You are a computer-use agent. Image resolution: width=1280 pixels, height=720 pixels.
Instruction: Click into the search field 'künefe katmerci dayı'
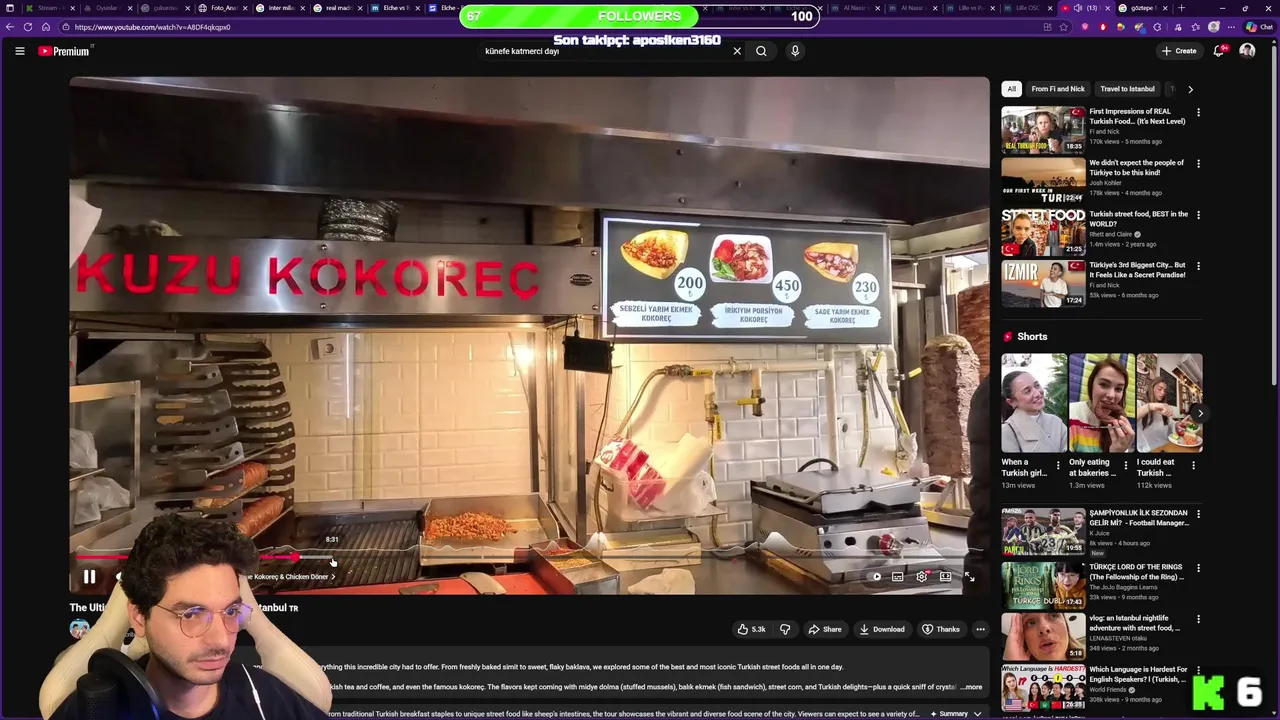[x=605, y=51]
